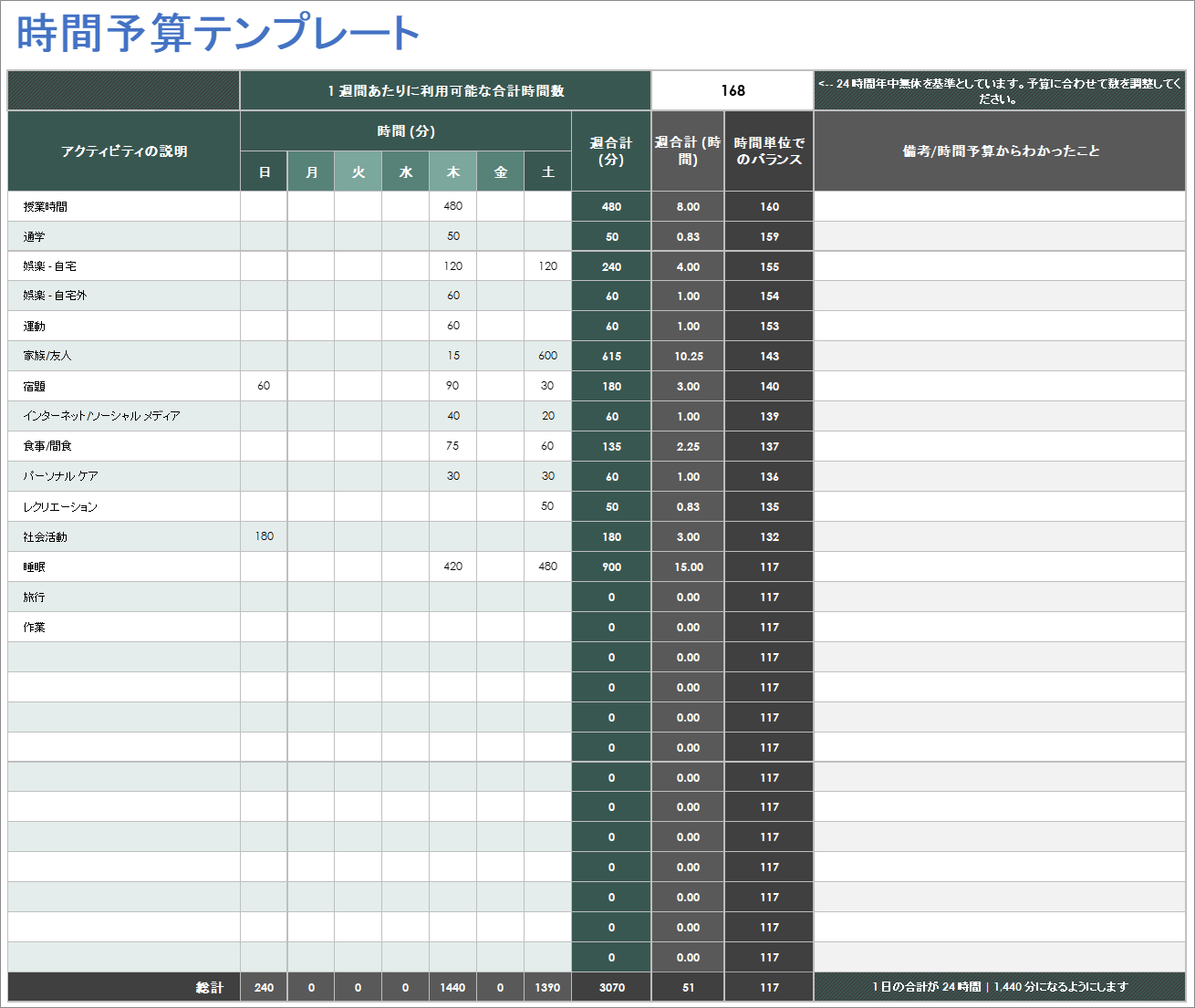Click the Sunday 60 value for 宿題

(264, 386)
